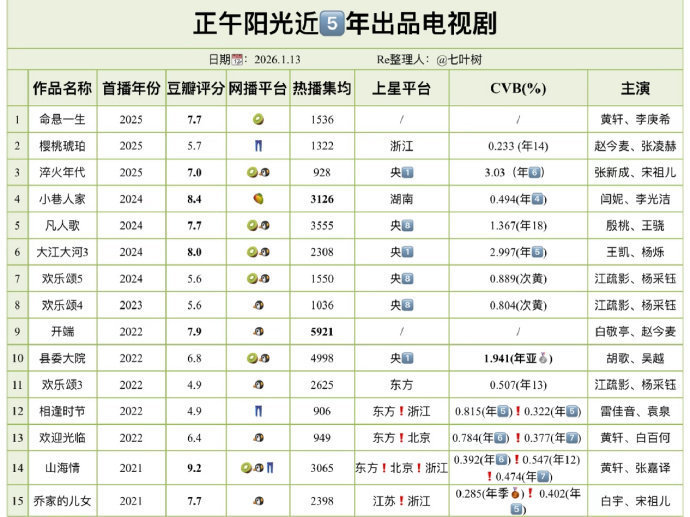Click the CVB value 1.367(年18)
This screenshot has height=517, width=690.
518,226
